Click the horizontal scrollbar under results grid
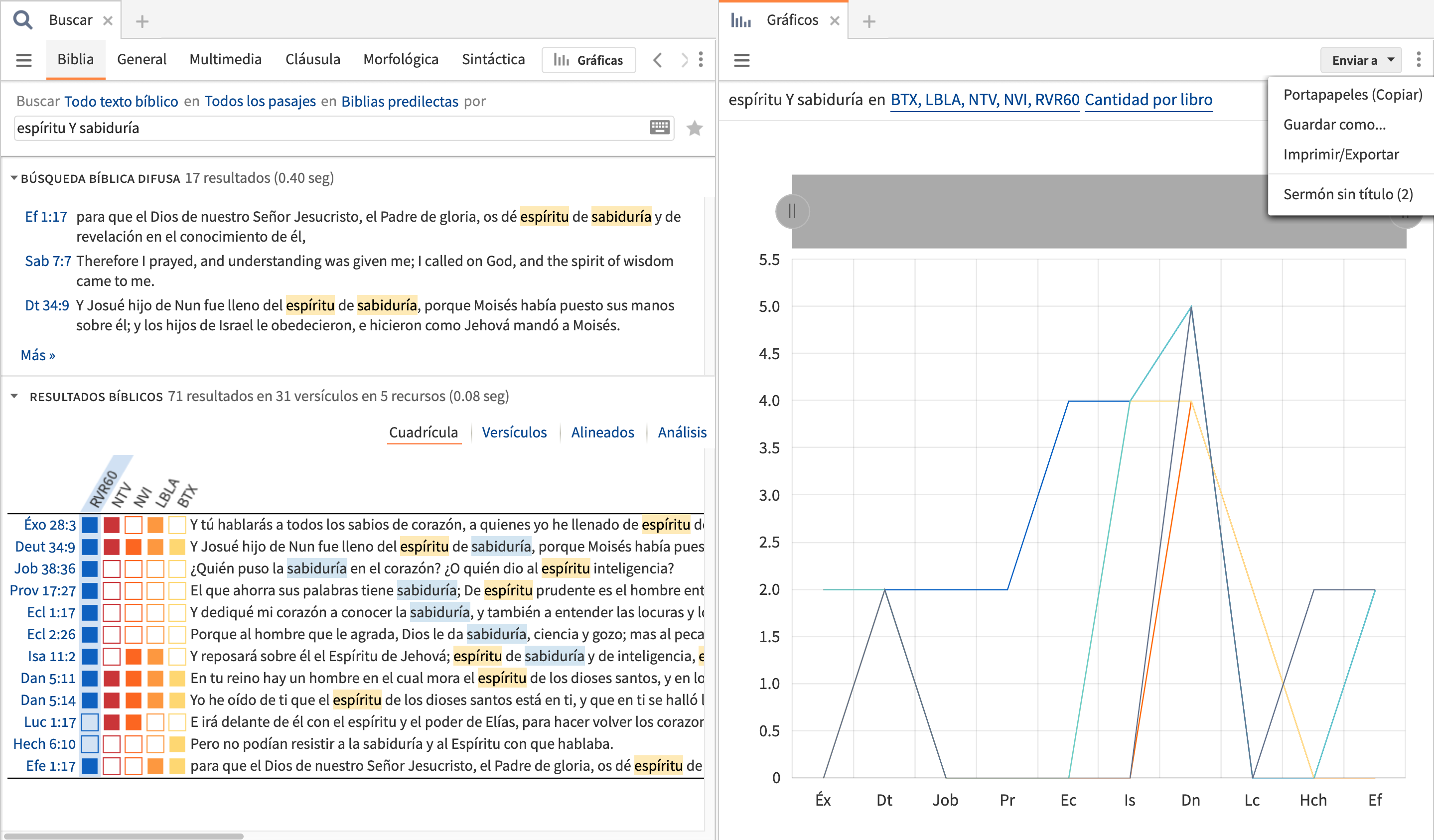 point(124,836)
